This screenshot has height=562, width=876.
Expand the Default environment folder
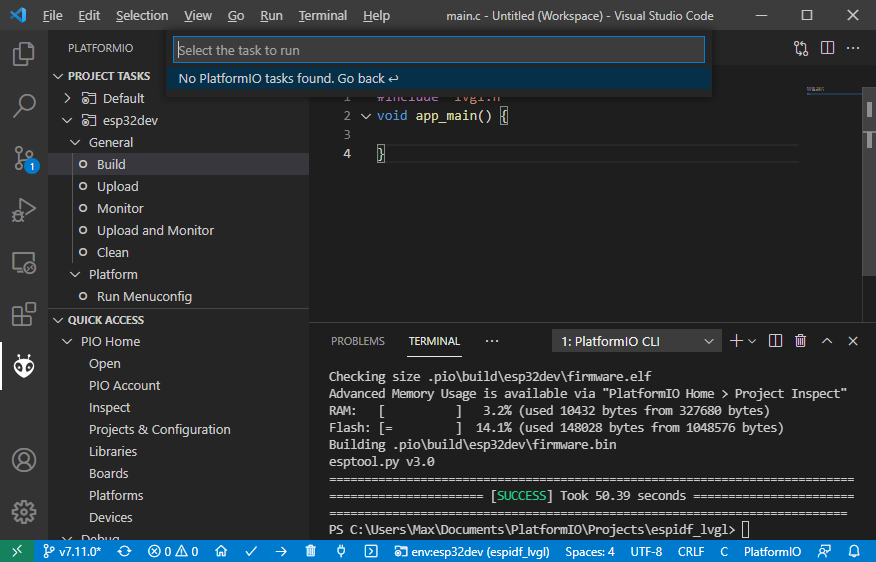67,98
